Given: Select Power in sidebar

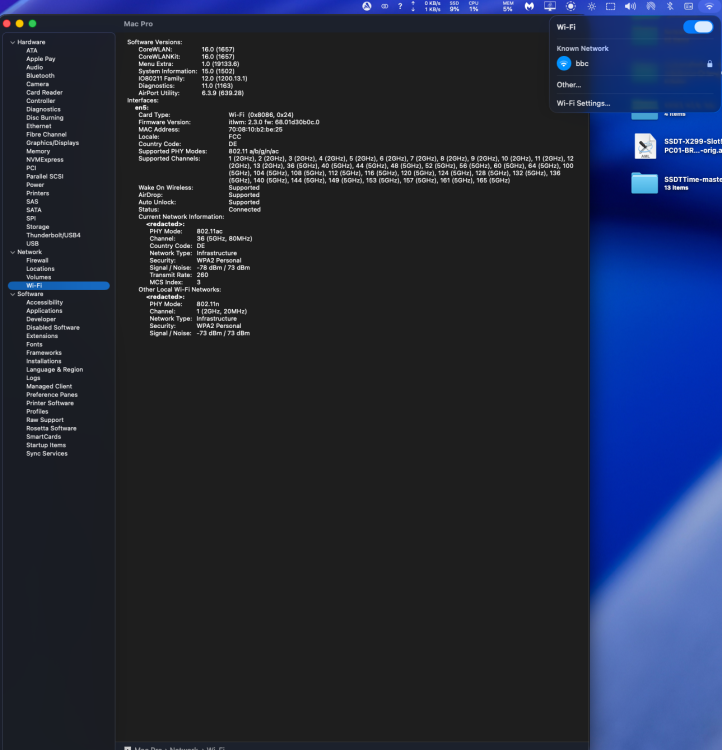Looking at the screenshot, I should click(35, 185).
